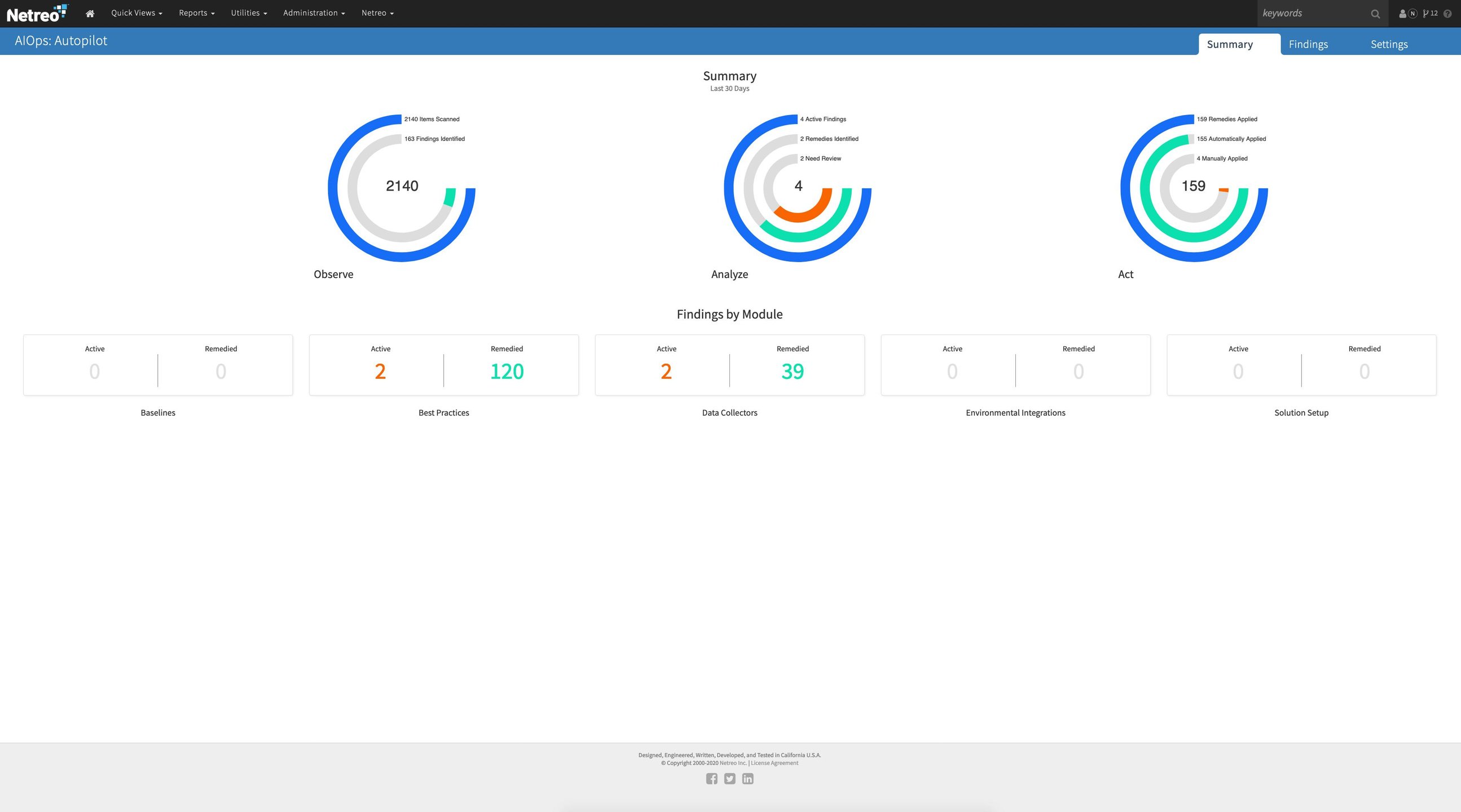The height and width of the screenshot is (812, 1461).
Task: Open the License Agreement link
Action: 773,763
